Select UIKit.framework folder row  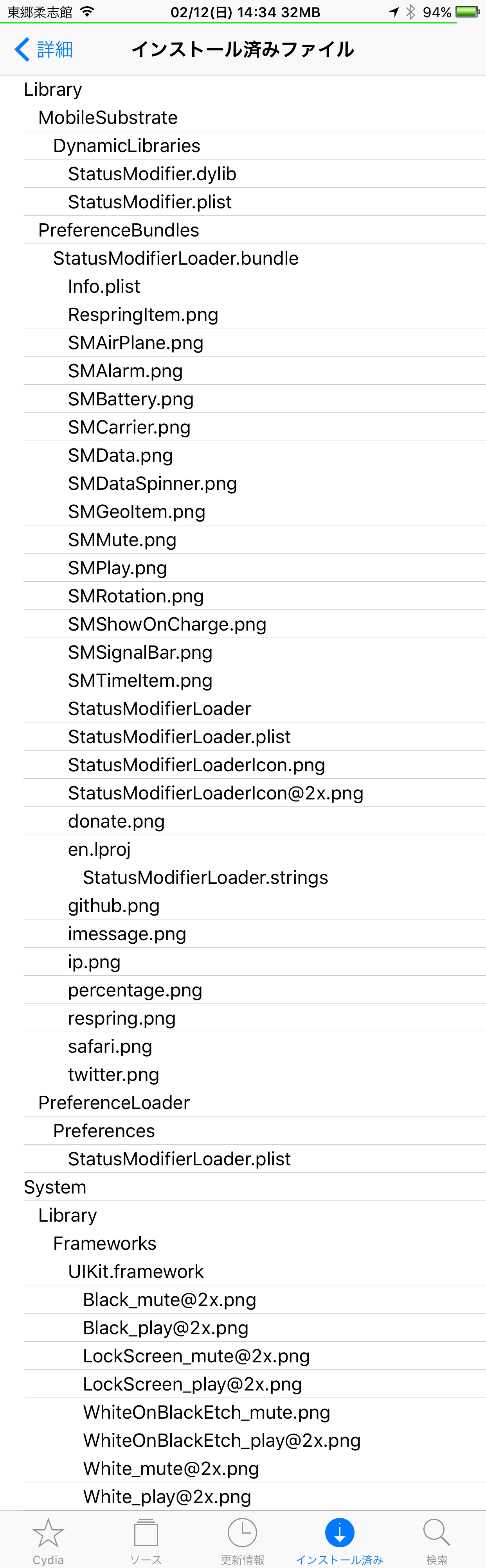254,1271
